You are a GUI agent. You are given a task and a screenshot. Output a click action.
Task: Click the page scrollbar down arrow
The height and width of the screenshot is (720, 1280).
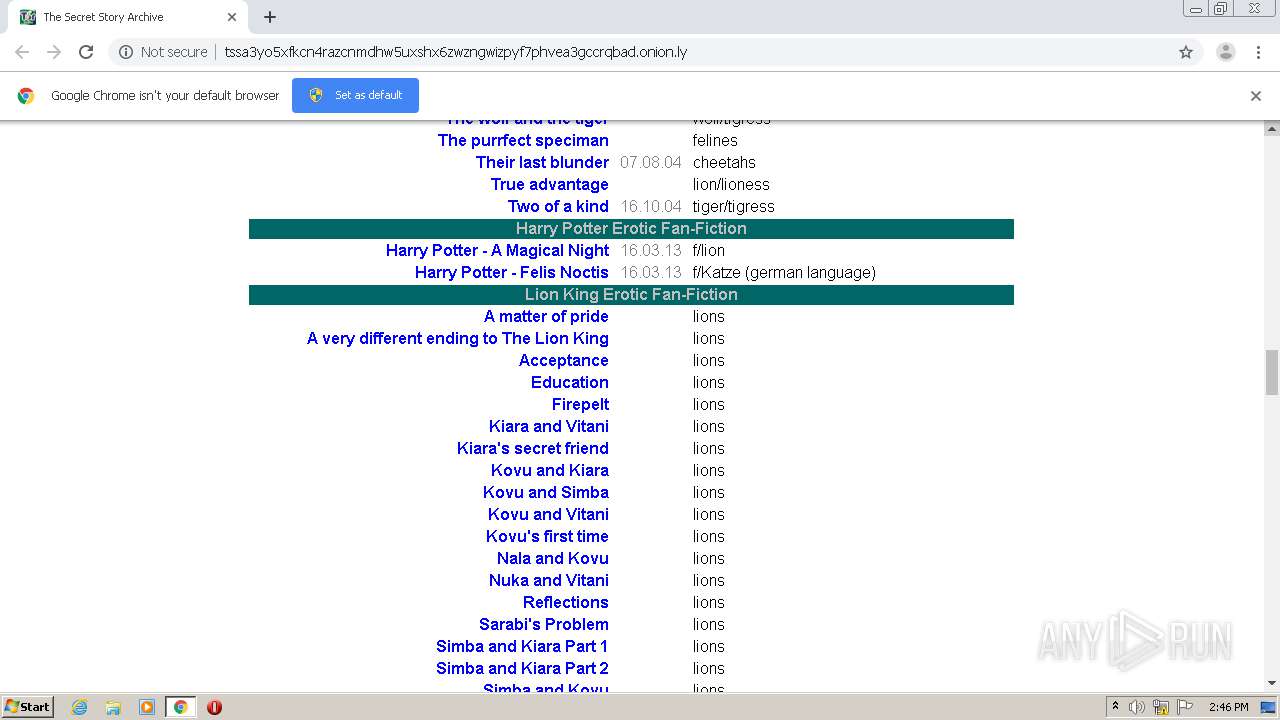pos(1272,683)
